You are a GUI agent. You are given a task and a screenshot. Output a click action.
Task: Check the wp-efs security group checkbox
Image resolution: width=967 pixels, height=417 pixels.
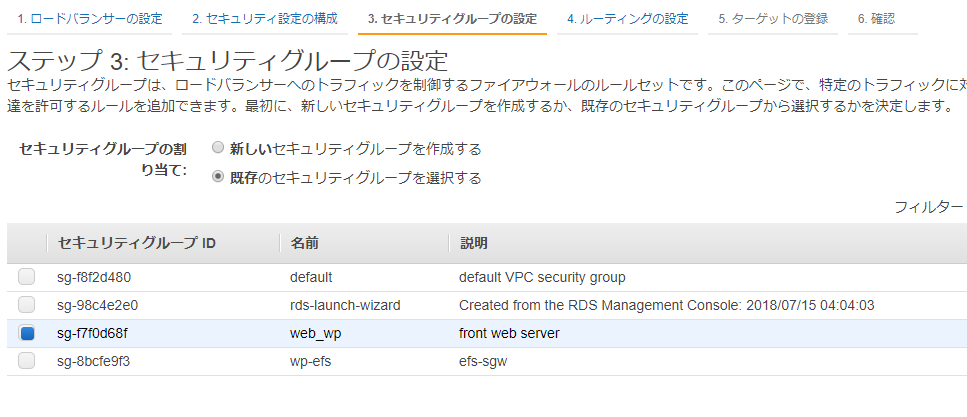pos(27,361)
